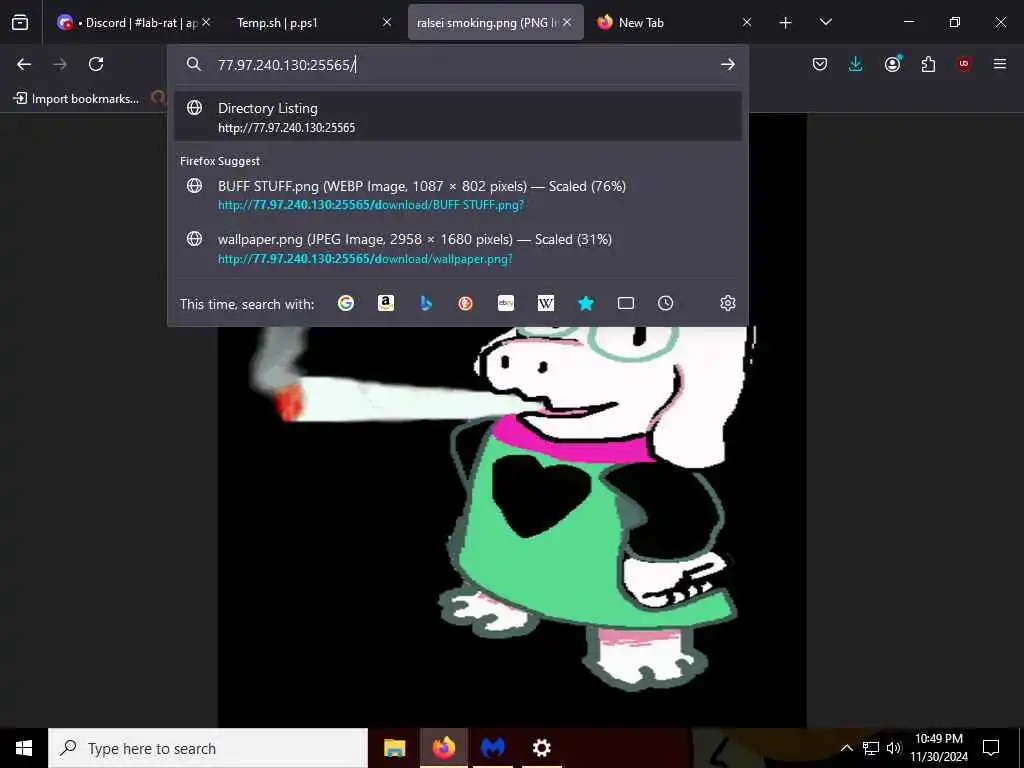Open the Firefox account icon
This screenshot has width=1024, height=768.
click(892, 64)
